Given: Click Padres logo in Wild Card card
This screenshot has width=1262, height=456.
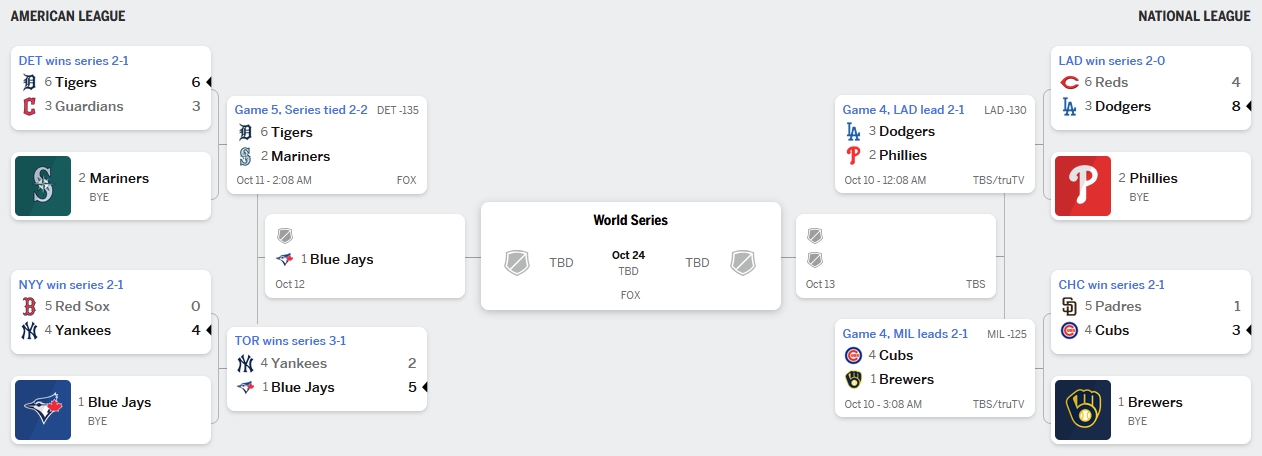Looking at the screenshot, I should coord(1068,306).
